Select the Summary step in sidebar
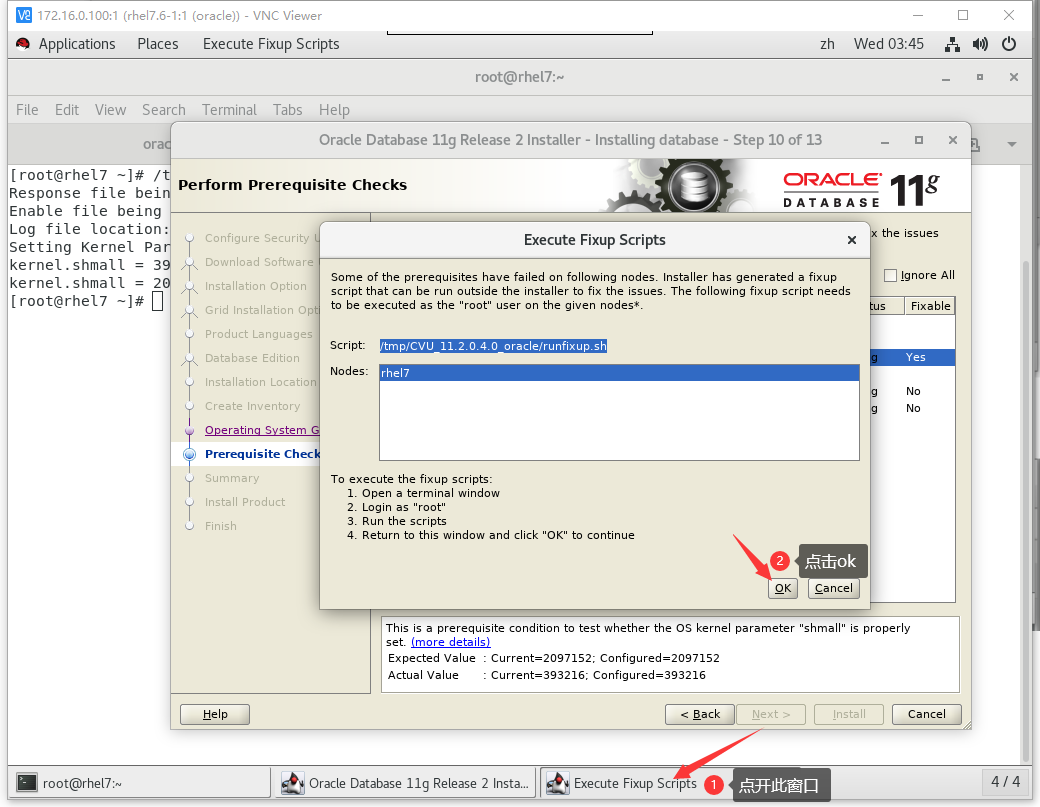The width and height of the screenshot is (1040, 807). coord(231,478)
